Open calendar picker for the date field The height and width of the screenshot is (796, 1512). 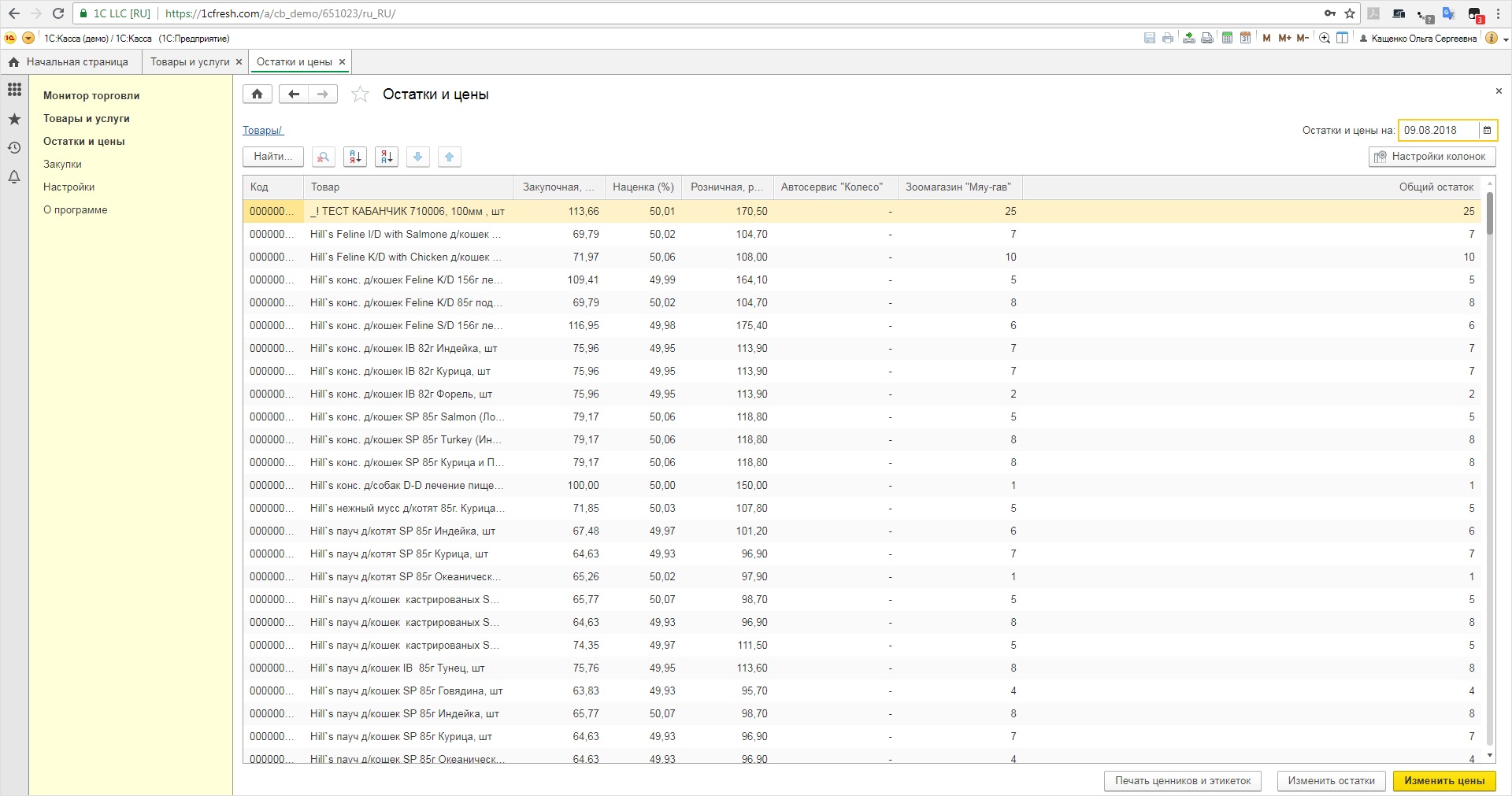(x=1487, y=131)
